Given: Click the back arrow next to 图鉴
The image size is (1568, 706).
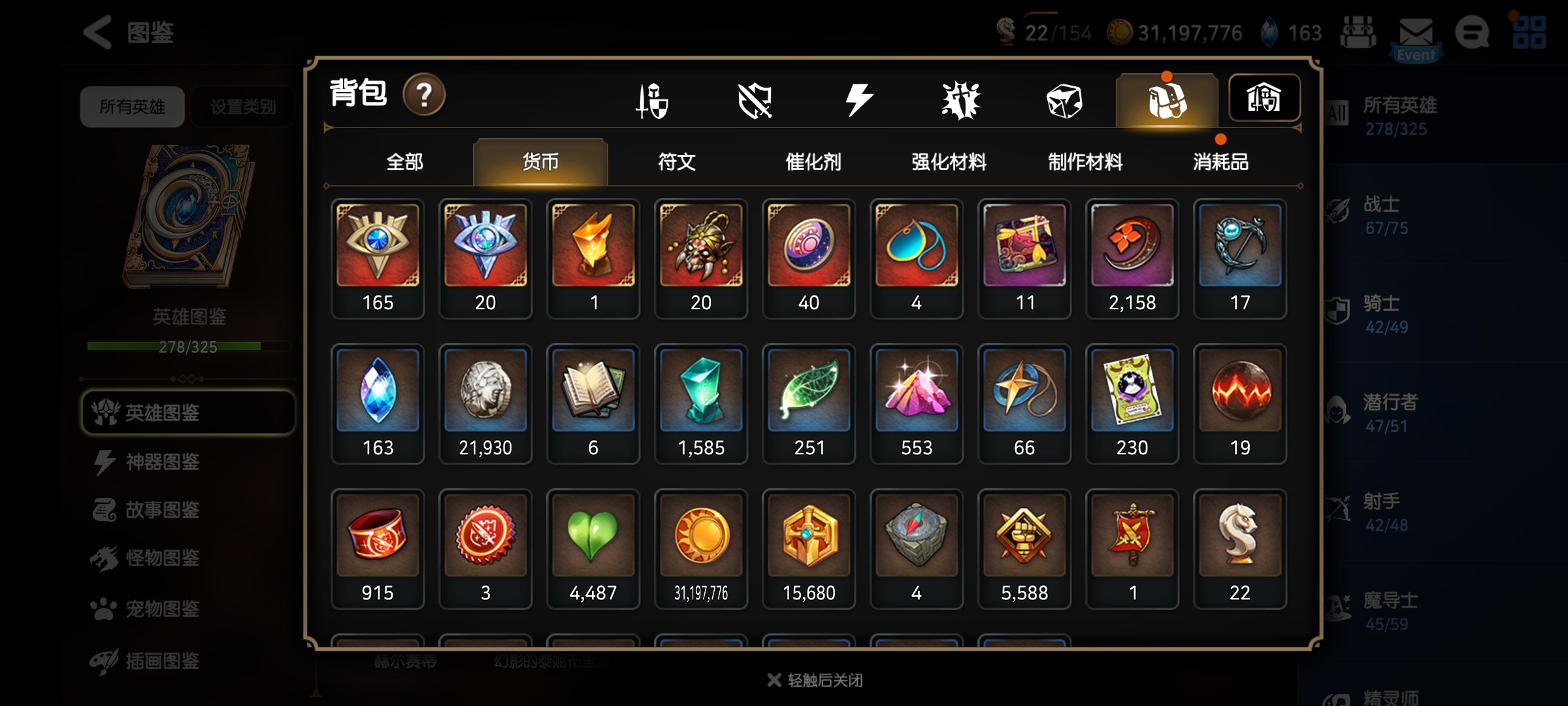Looking at the screenshot, I should click(97, 32).
